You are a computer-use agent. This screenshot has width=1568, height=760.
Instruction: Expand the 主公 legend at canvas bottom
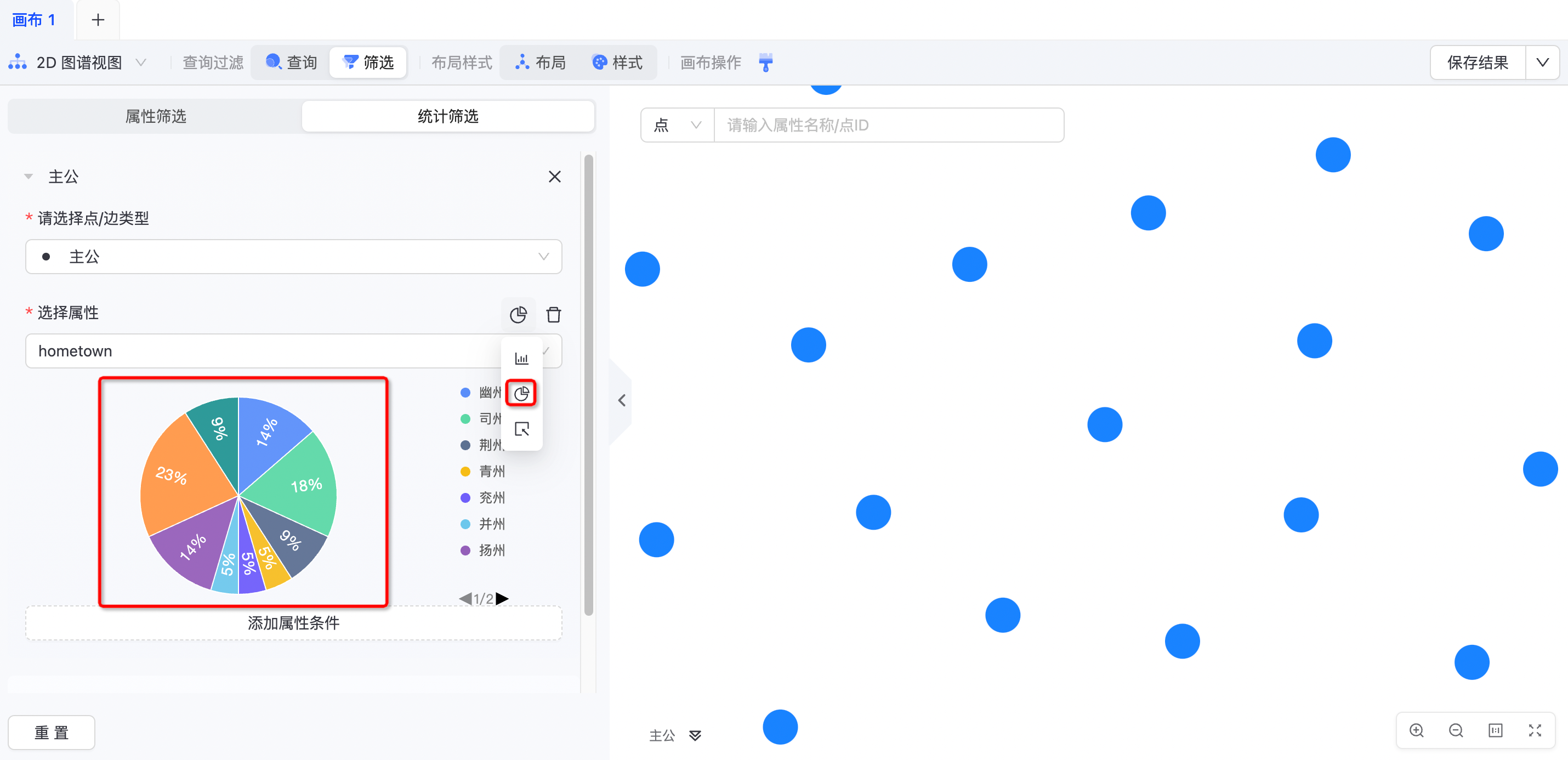(x=695, y=735)
